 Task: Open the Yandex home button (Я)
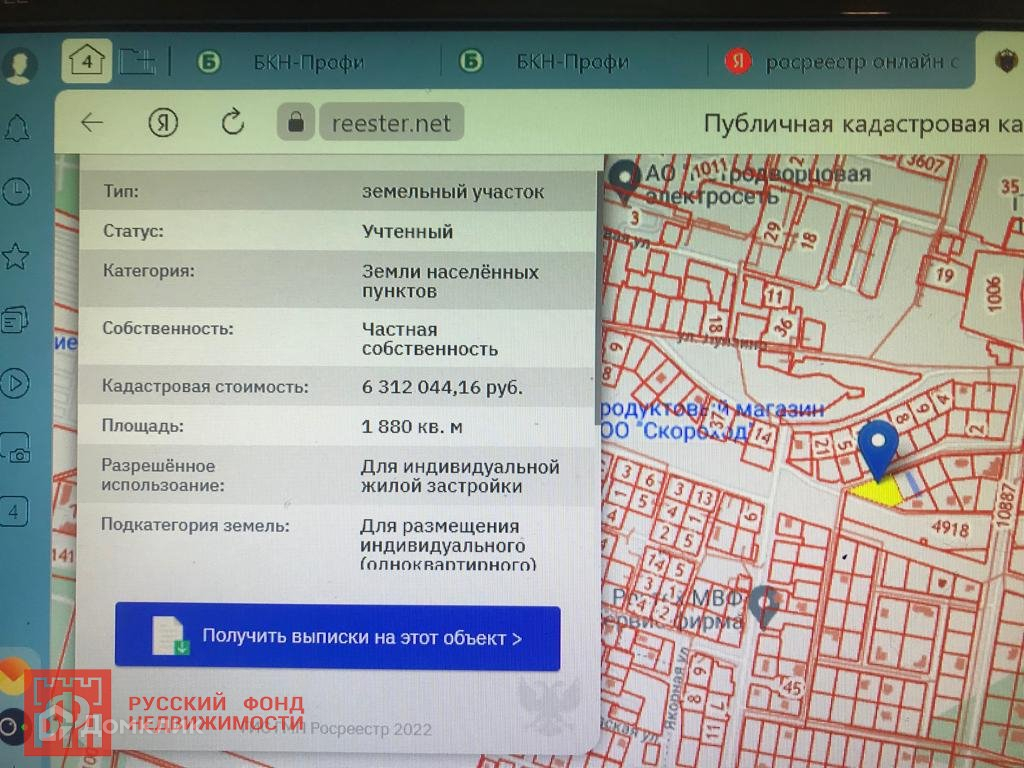point(163,122)
